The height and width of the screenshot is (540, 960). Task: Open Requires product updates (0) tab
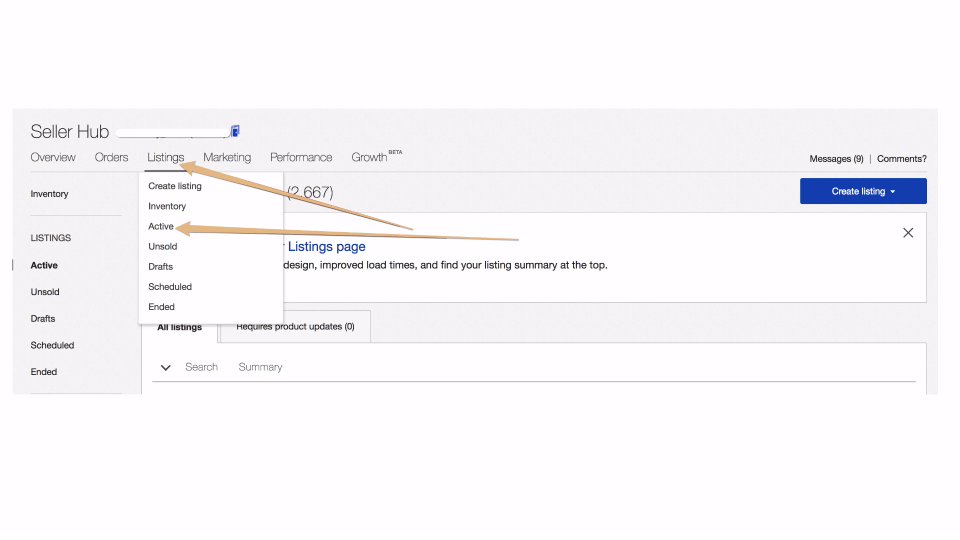pos(295,326)
